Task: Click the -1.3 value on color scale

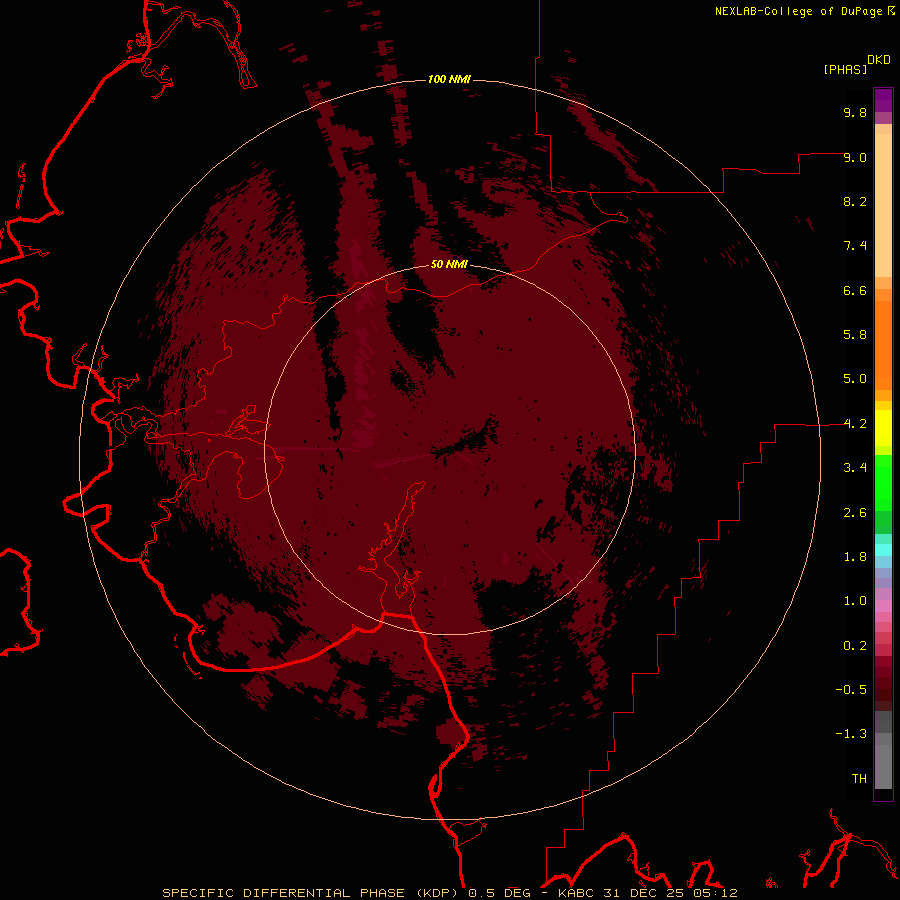Action: point(851,734)
